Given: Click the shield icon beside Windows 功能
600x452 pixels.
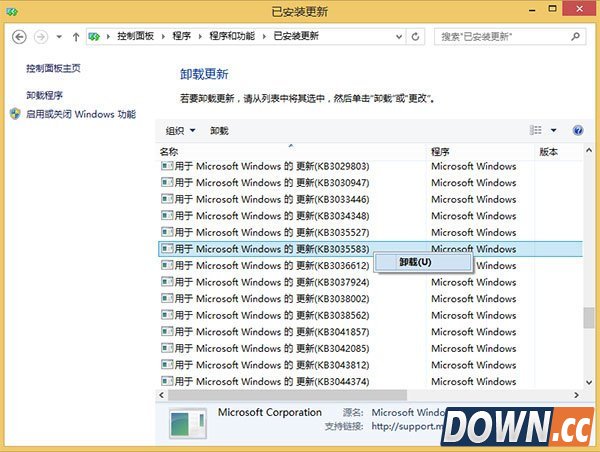Looking at the screenshot, I should (15, 114).
